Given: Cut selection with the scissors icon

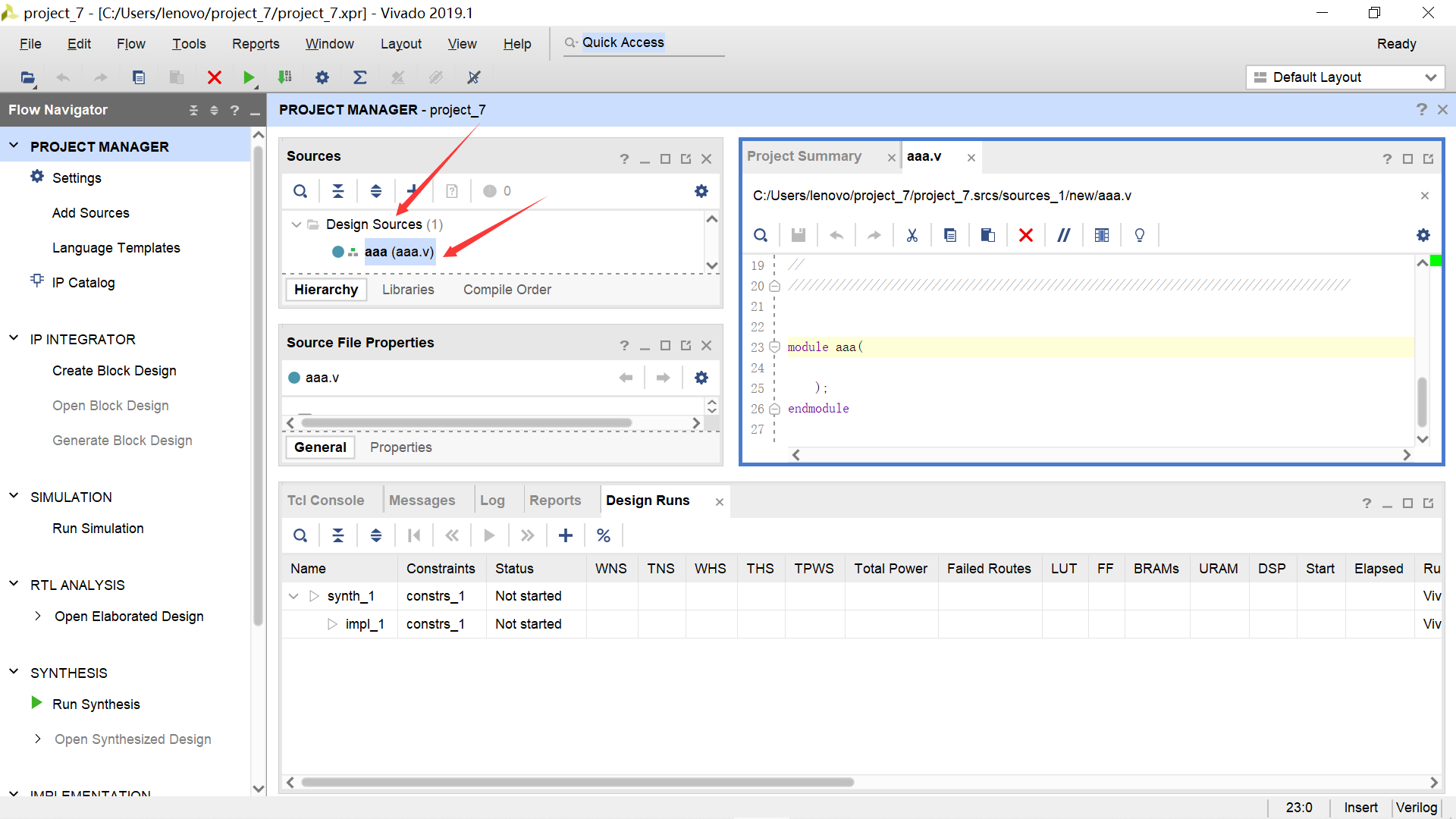Looking at the screenshot, I should pos(912,235).
